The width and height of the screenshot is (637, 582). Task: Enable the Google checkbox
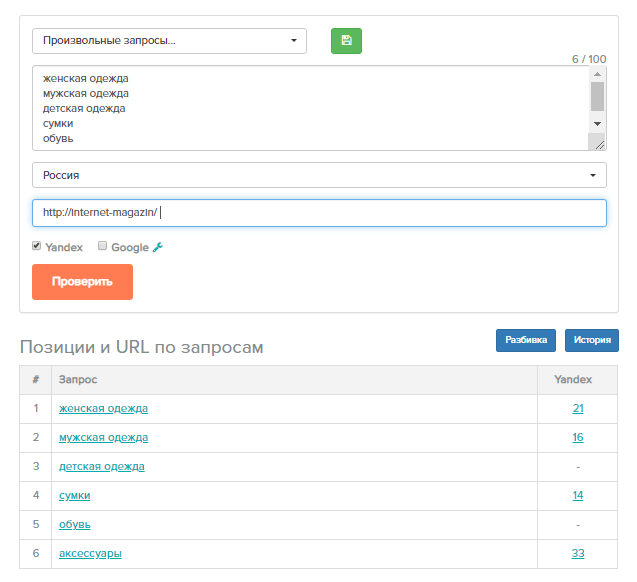click(x=102, y=246)
